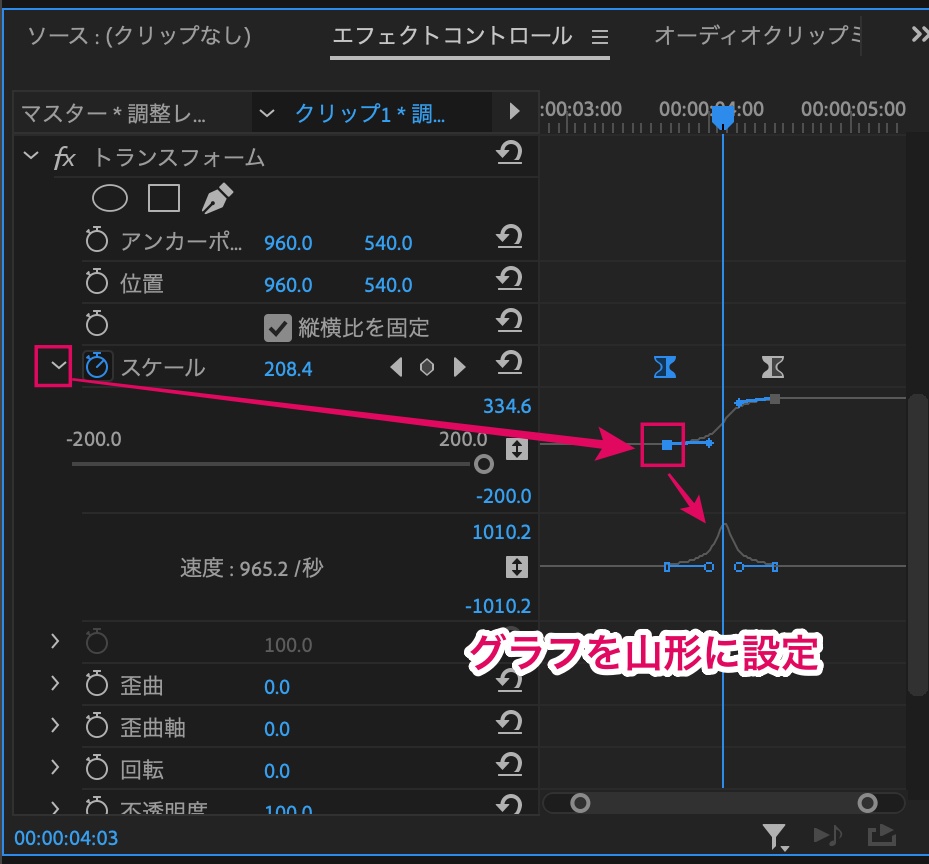Show hidden panel tabs with double chevron
This screenshot has width=929, height=864.
coord(919,35)
